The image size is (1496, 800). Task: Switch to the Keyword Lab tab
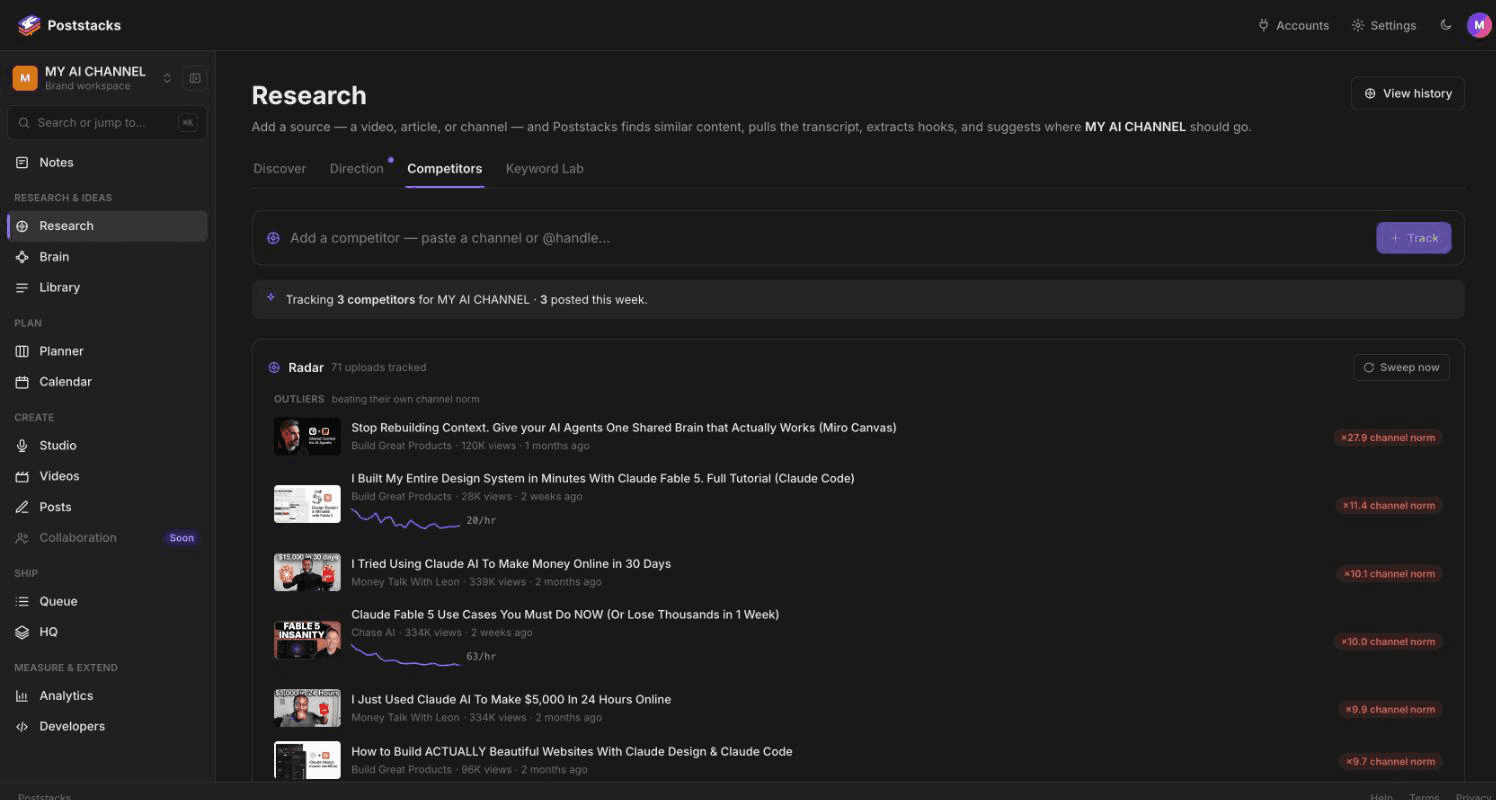click(x=545, y=168)
